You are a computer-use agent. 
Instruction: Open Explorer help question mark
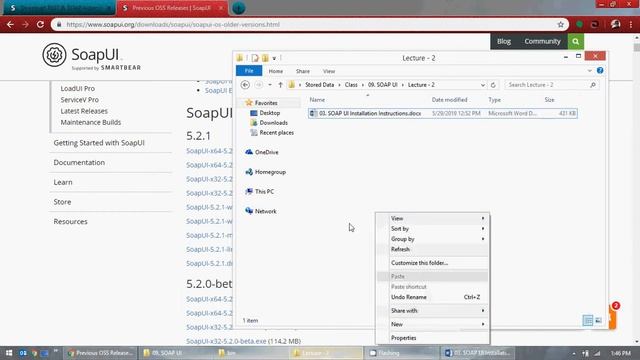pyautogui.click(x=600, y=71)
